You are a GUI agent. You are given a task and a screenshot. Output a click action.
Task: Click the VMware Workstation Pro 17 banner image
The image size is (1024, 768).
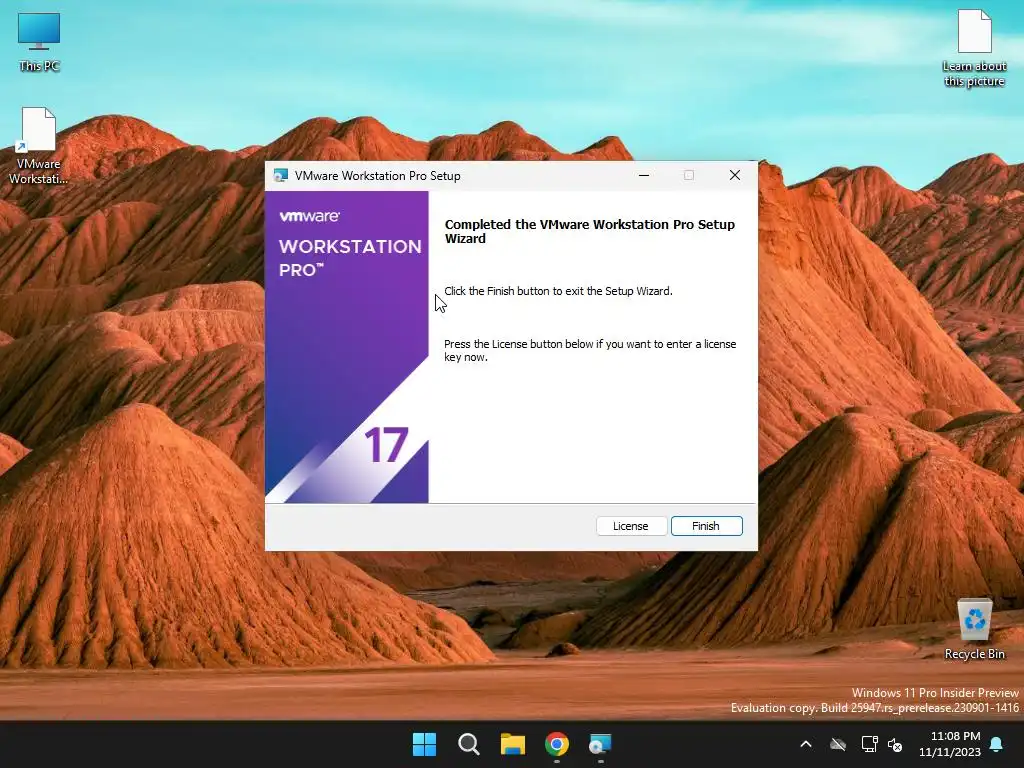point(347,347)
